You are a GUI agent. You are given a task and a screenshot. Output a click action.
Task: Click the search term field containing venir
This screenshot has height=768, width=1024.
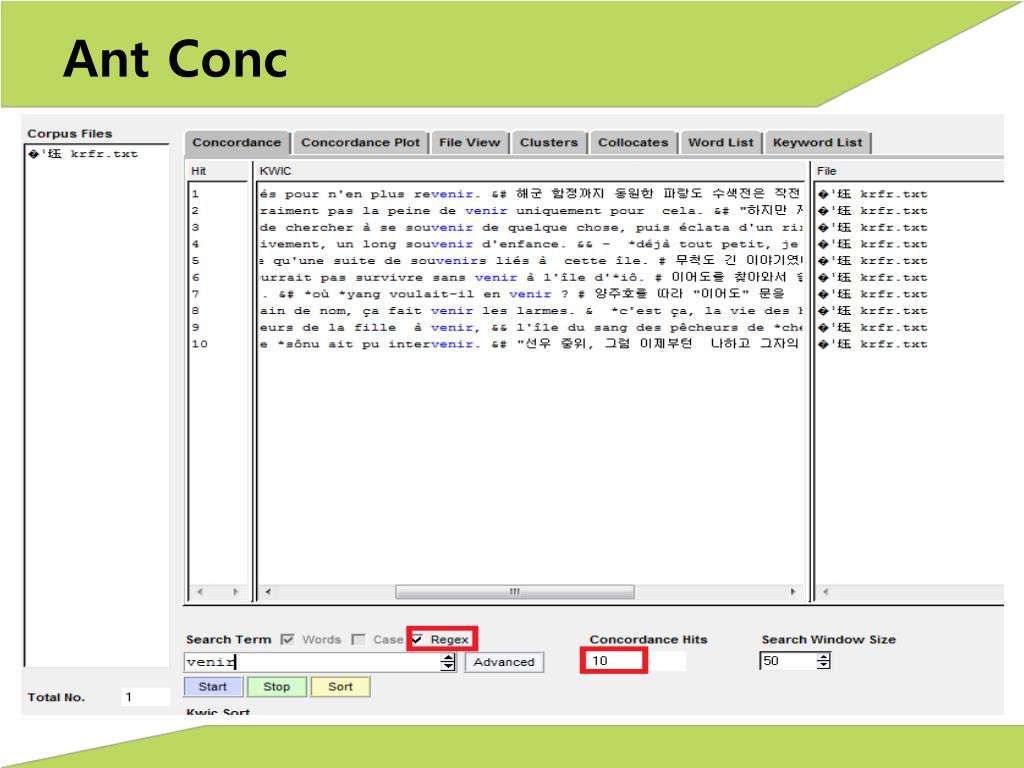pyautogui.click(x=312, y=662)
